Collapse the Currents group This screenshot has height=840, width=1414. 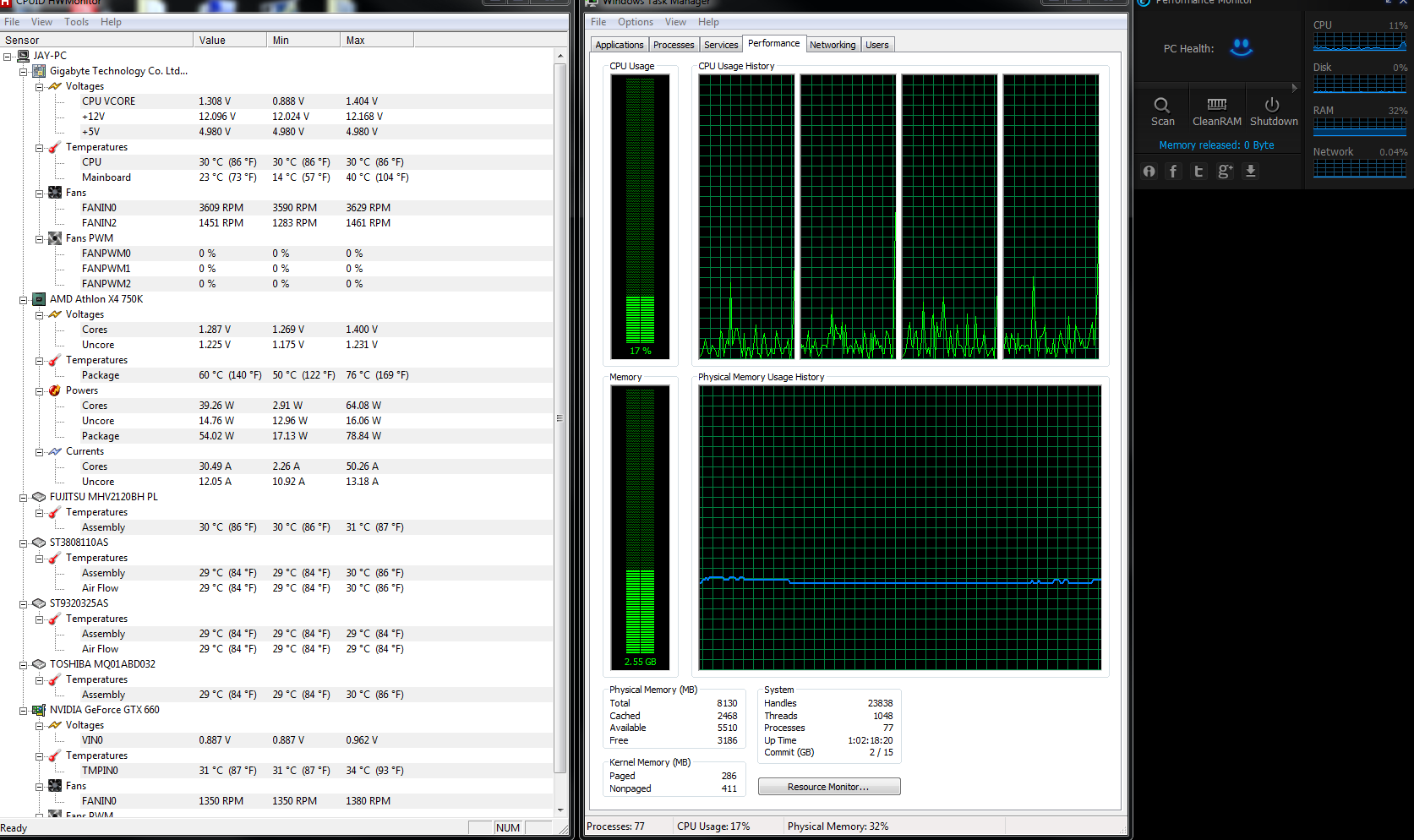pos(40,452)
